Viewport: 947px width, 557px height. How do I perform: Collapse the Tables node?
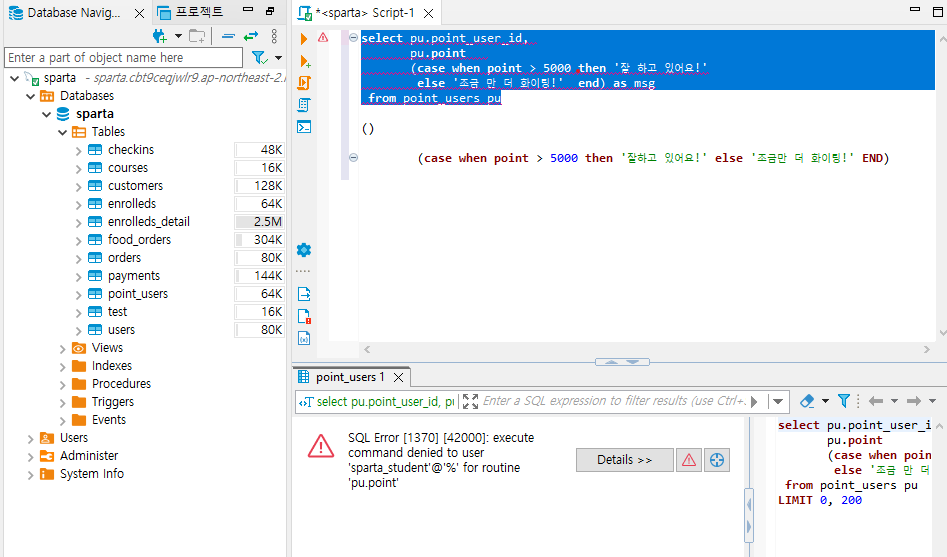coord(62,132)
